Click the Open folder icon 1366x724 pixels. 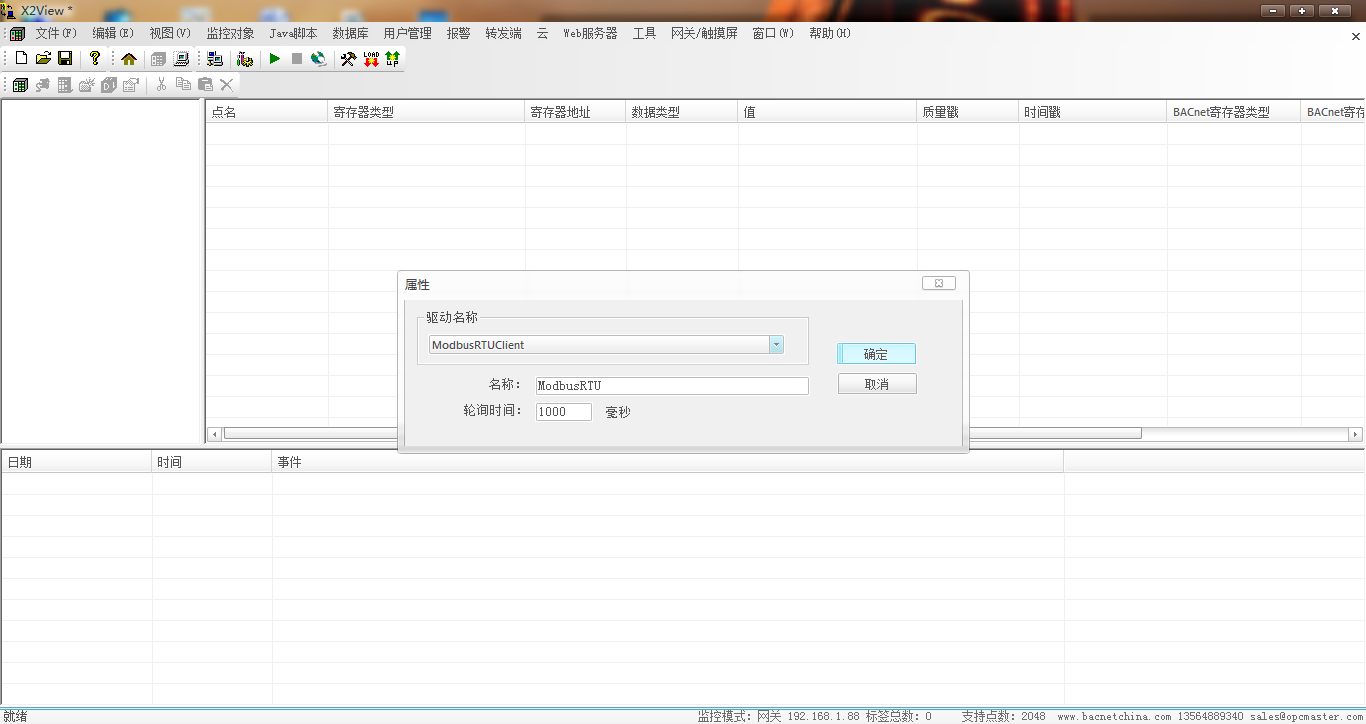(43, 59)
